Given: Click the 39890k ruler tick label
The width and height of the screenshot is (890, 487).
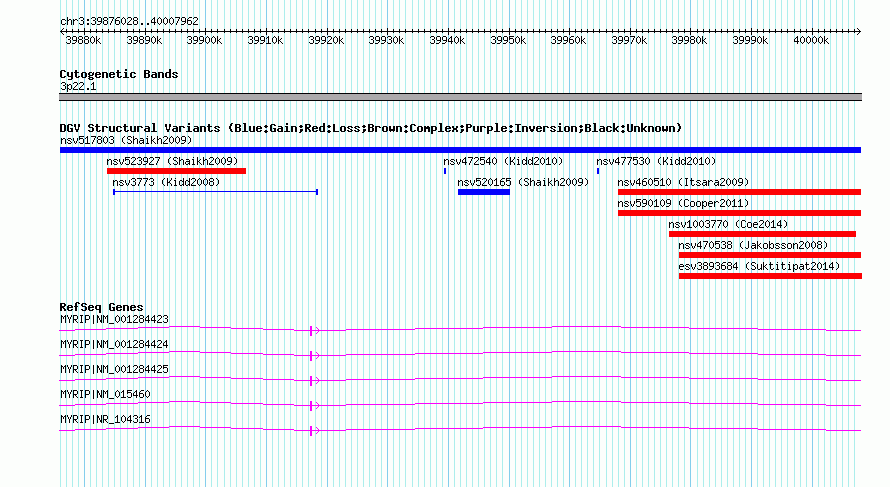Looking at the screenshot, I should [144, 40].
